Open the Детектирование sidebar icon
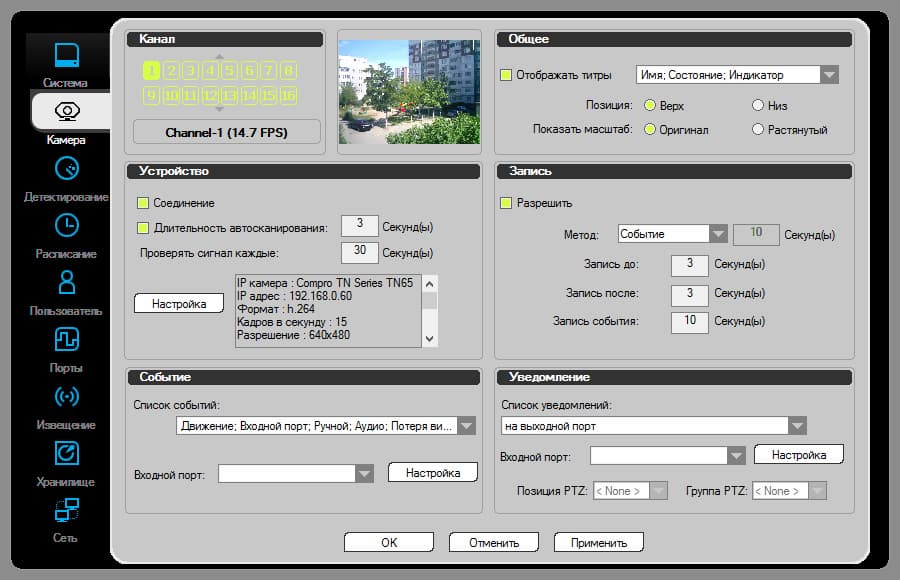 click(x=67, y=168)
